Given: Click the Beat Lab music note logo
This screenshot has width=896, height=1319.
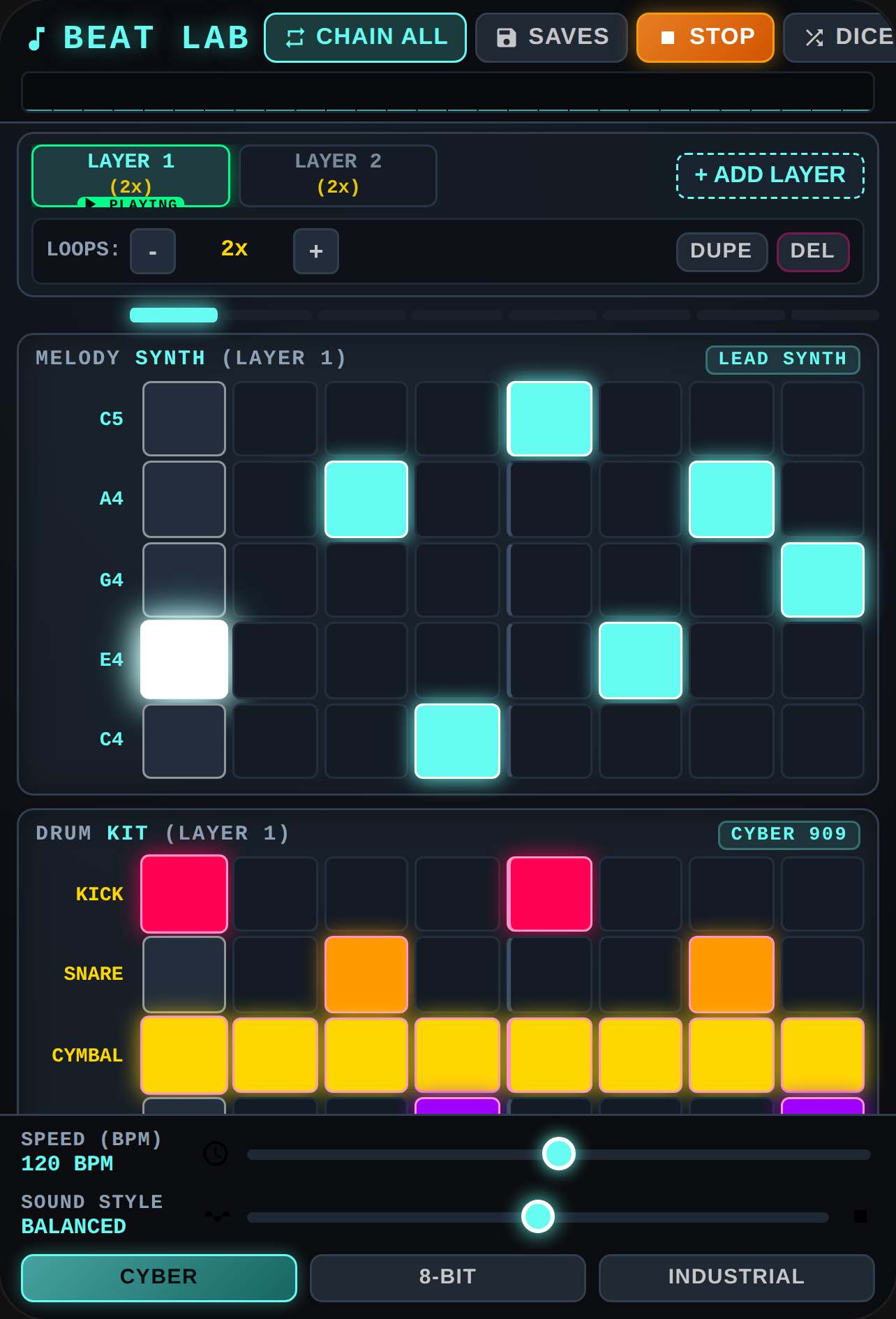Looking at the screenshot, I should pyautogui.click(x=36, y=38).
